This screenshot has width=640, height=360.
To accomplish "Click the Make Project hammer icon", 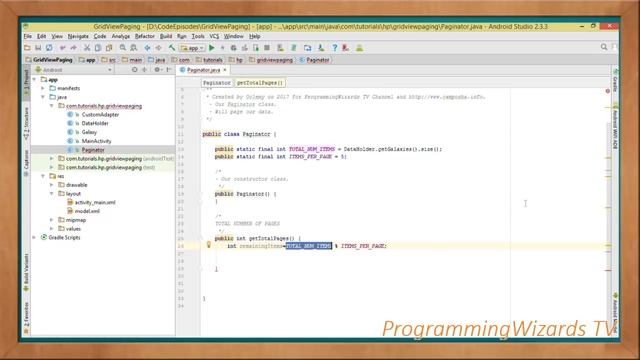I will click(x=172, y=48).
